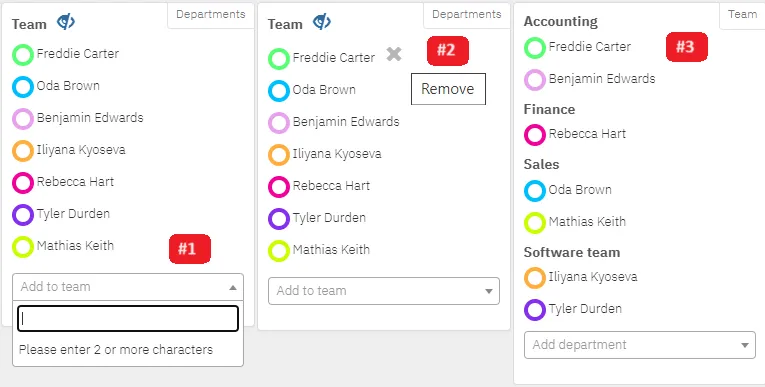The height and width of the screenshot is (387, 765).
Task: Click Benjamin Edwards' lilac circle under Accounting
Action: click(535, 80)
